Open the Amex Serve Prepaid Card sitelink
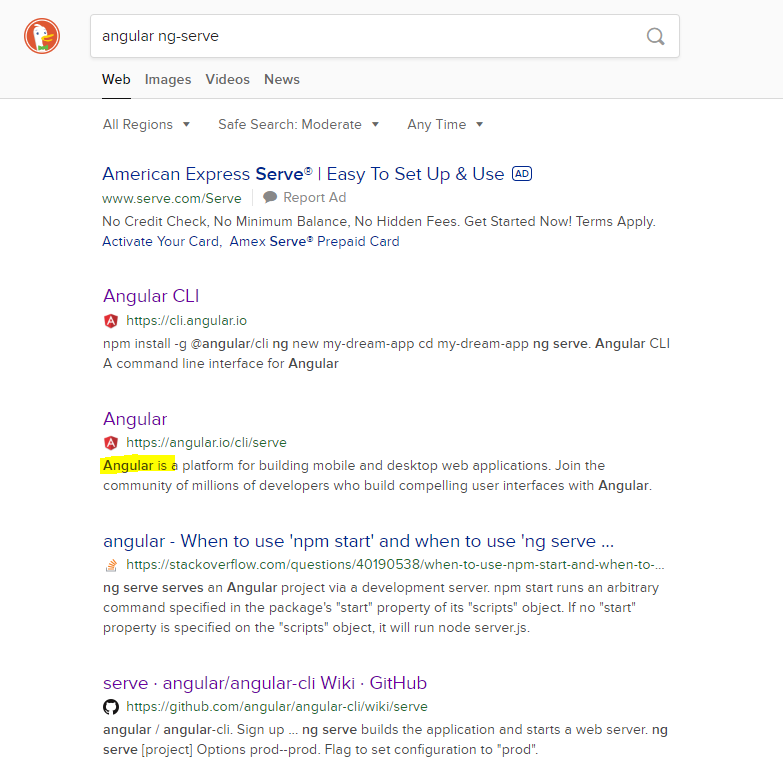Image resolution: width=783 pixels, height=780 pixels. (315, 241)
